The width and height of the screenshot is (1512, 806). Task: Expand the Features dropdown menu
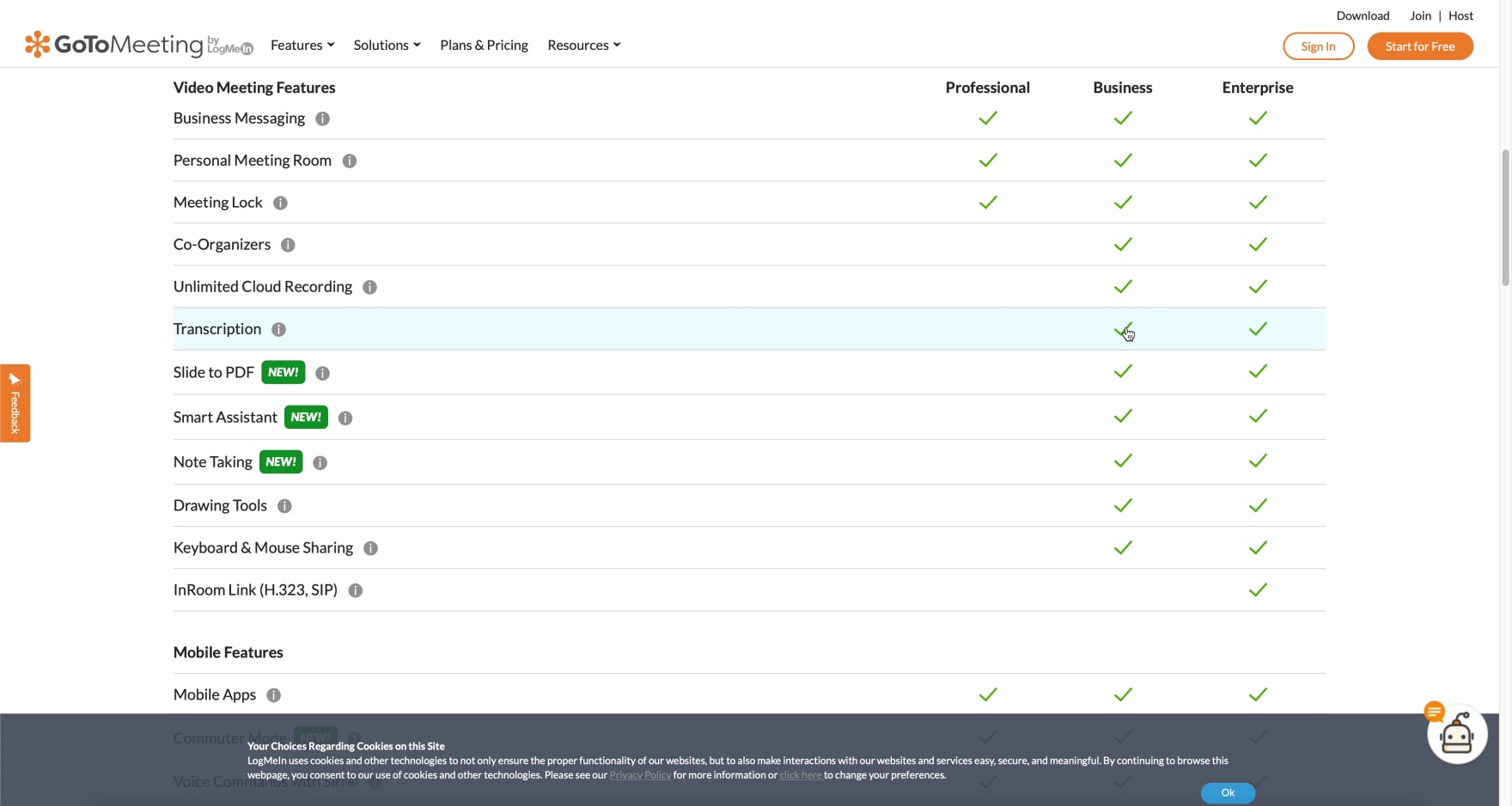coord(302,45)
